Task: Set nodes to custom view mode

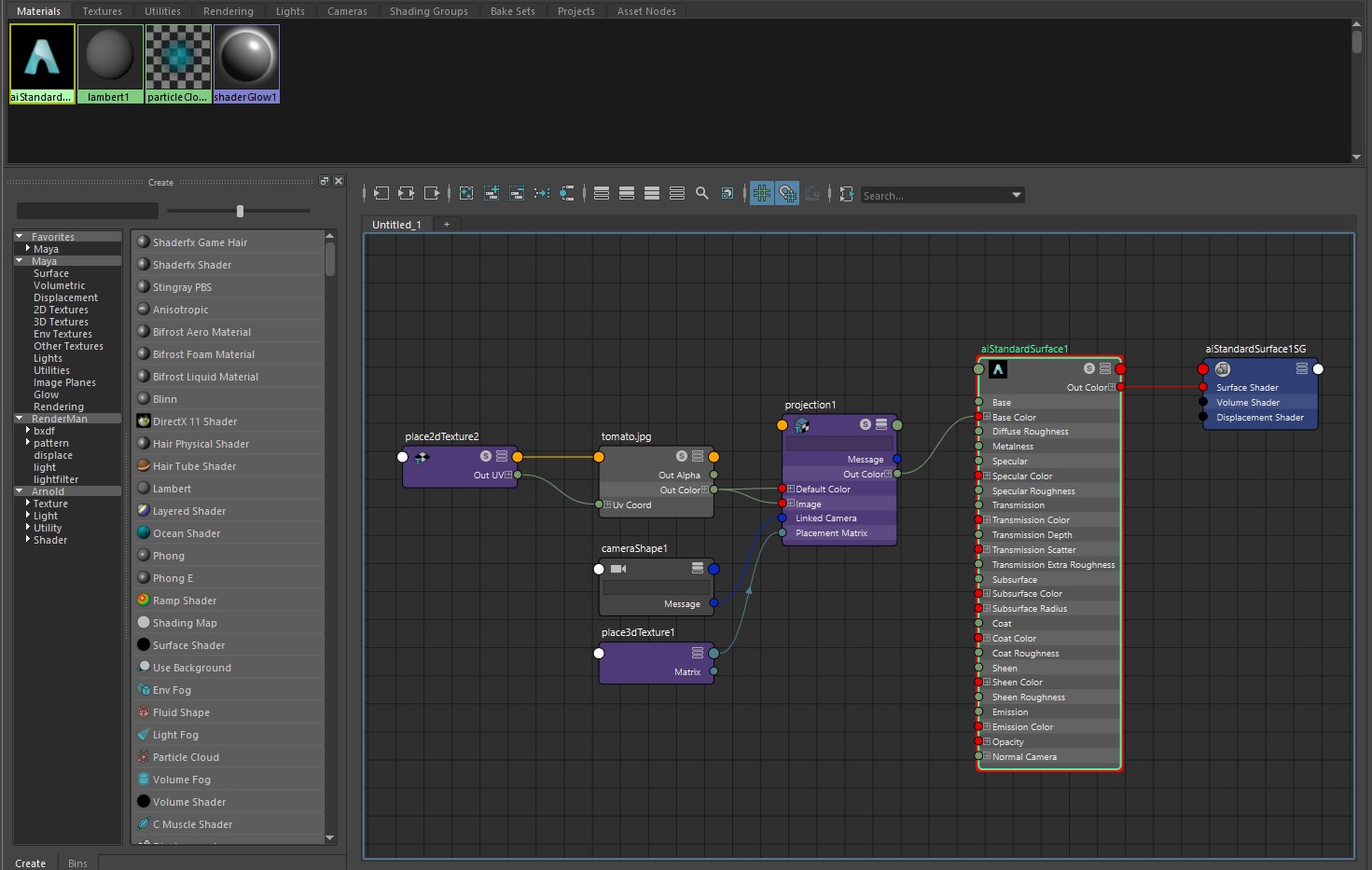Action: 677,193
